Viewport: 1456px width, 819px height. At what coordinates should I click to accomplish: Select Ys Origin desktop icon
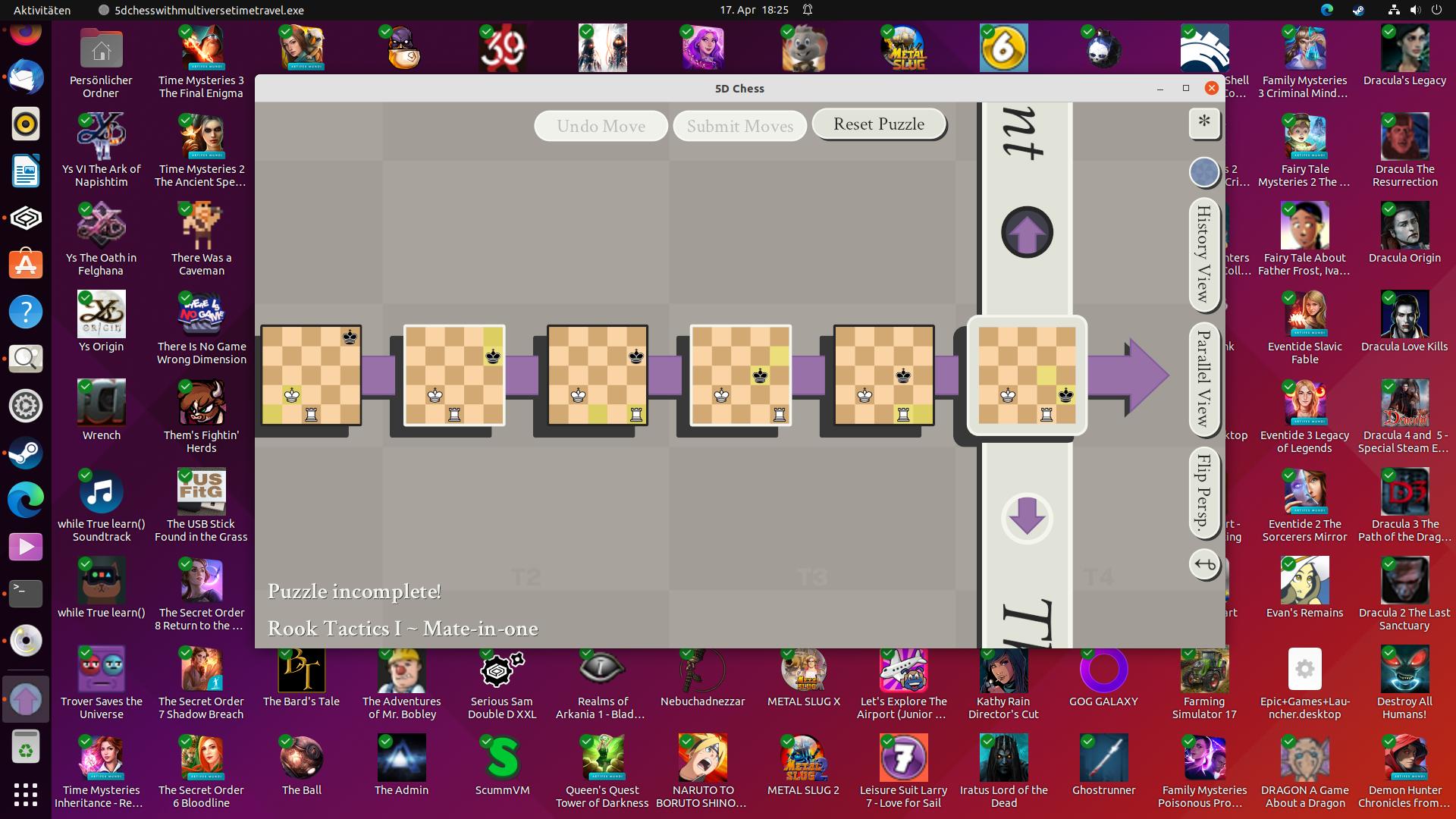(x=101, y=322)
